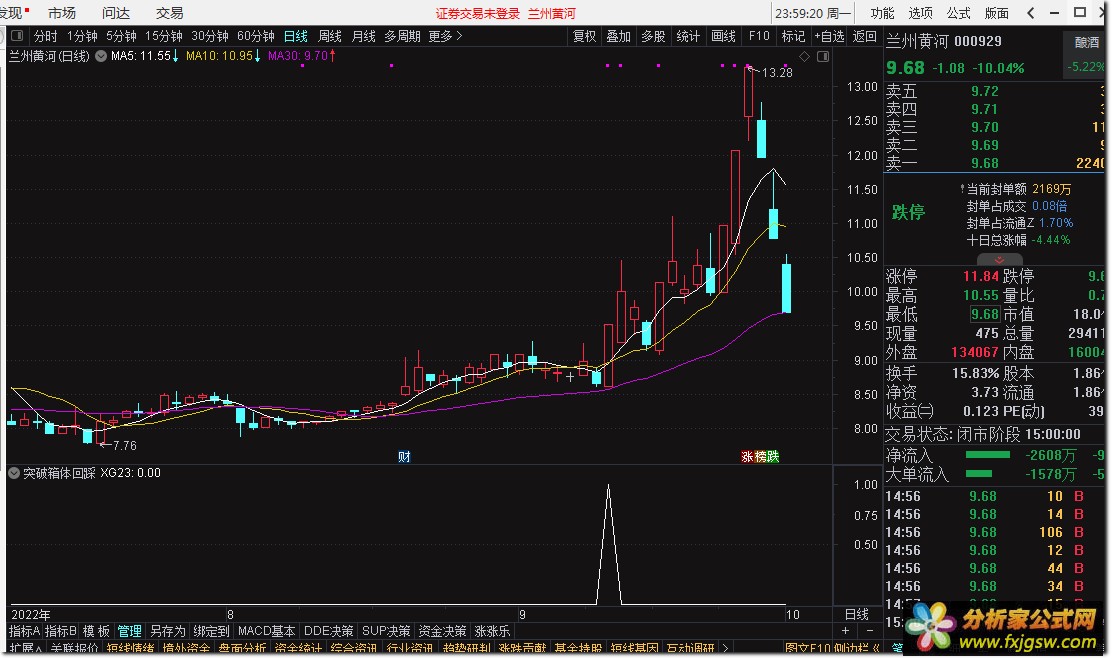This screenshot has width=1113, height=659.
Task: Click the 叠加 toolbar button
Action: [x=618, y=36]
